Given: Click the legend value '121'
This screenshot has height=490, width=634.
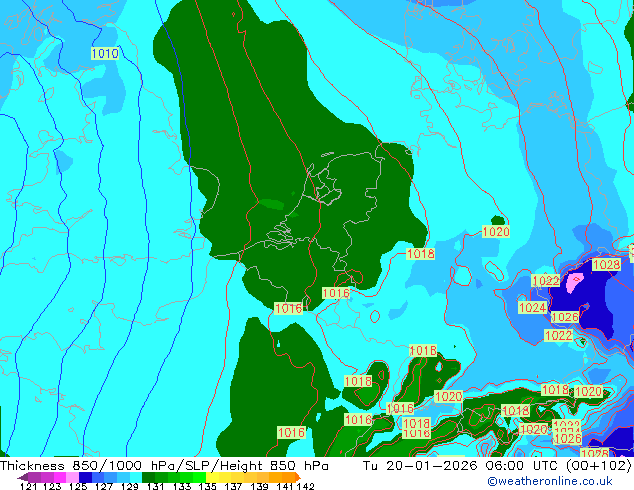Looking at the screenshot, I should [28, 486].
